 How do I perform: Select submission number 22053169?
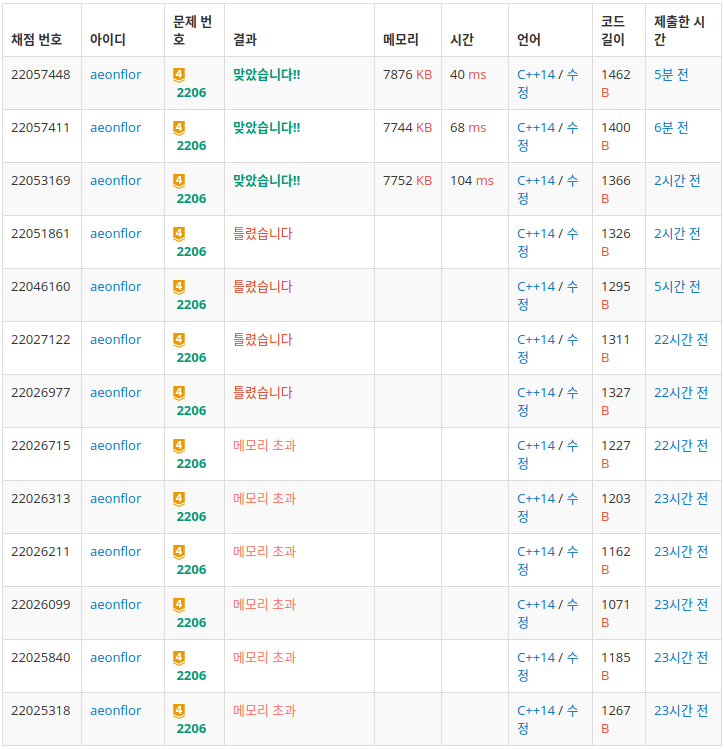pos(41,181)
